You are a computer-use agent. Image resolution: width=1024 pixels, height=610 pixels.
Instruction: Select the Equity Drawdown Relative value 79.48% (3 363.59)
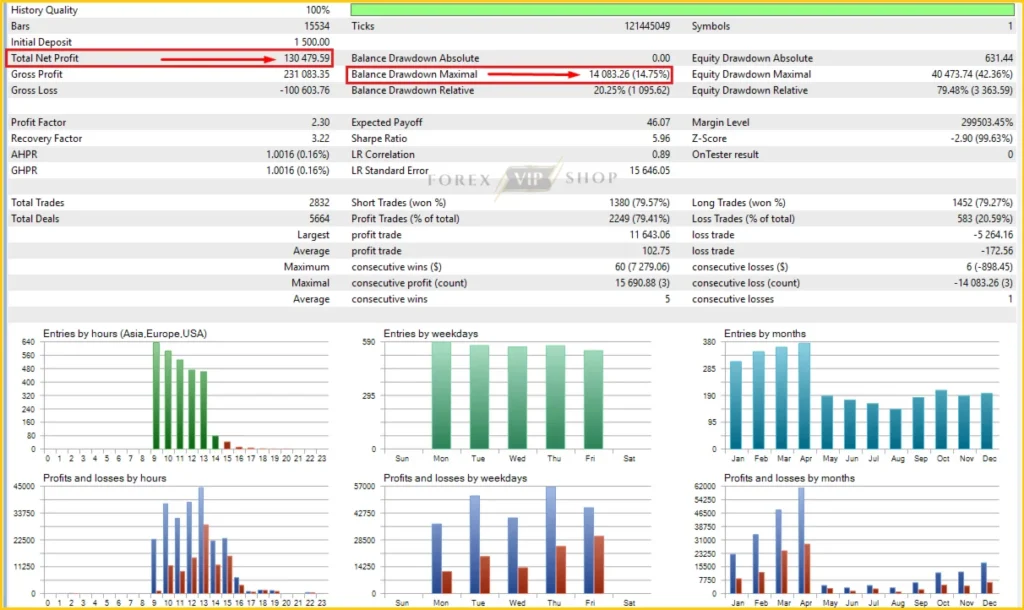pos(974,90)
